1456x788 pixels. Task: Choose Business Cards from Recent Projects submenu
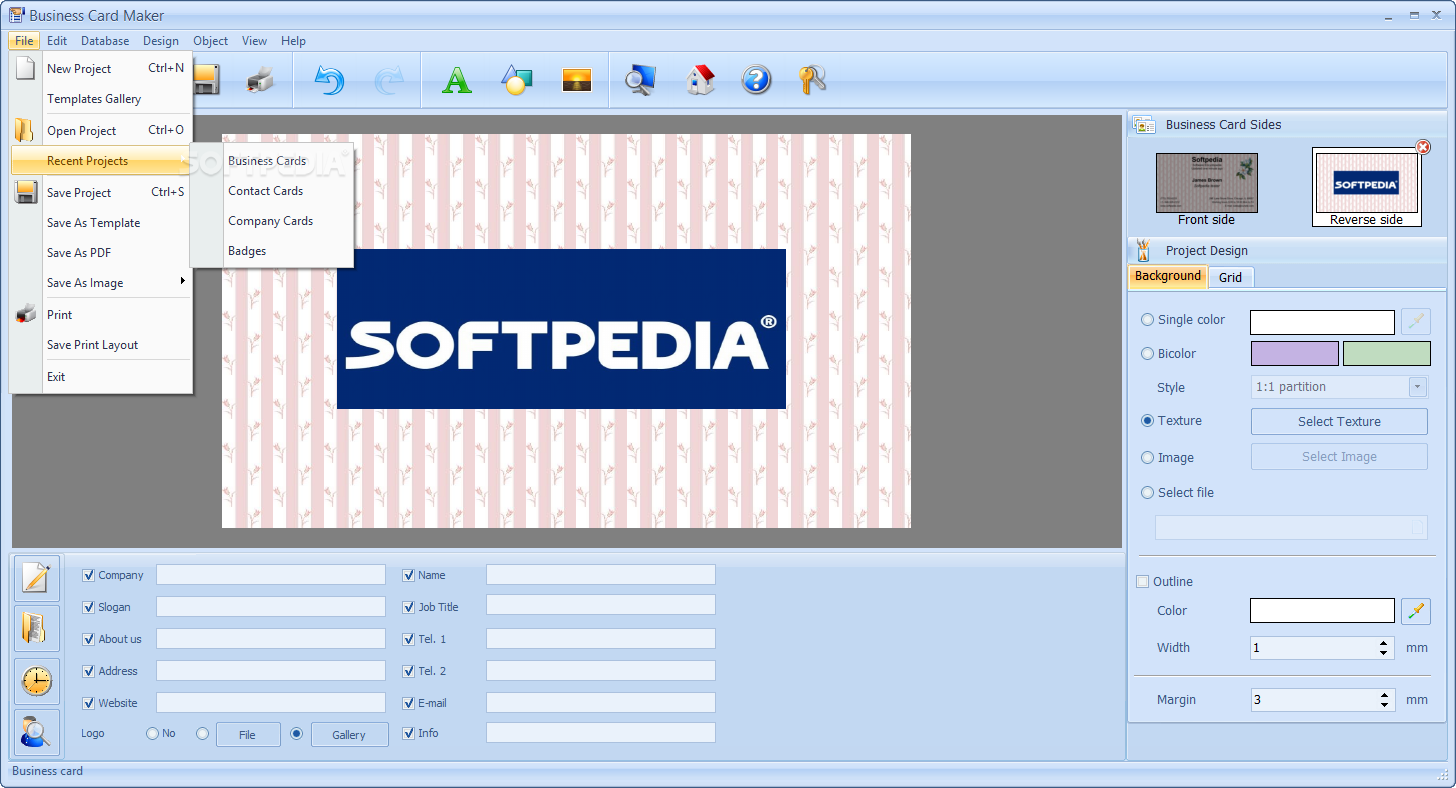tap(267, 161)
